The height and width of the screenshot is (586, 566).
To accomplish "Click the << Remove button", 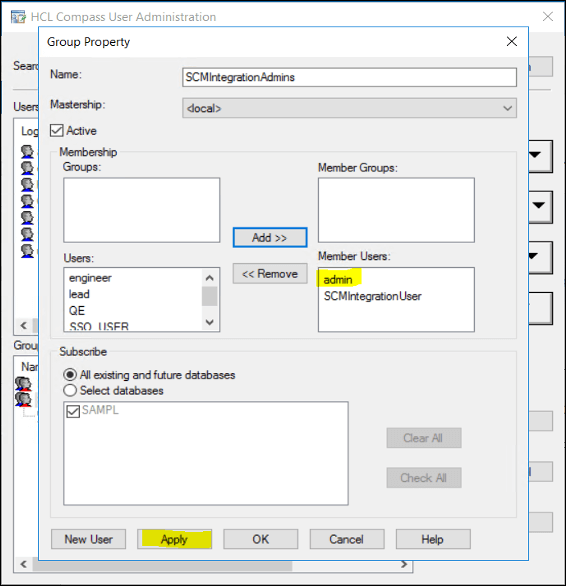I will [270, 274].
